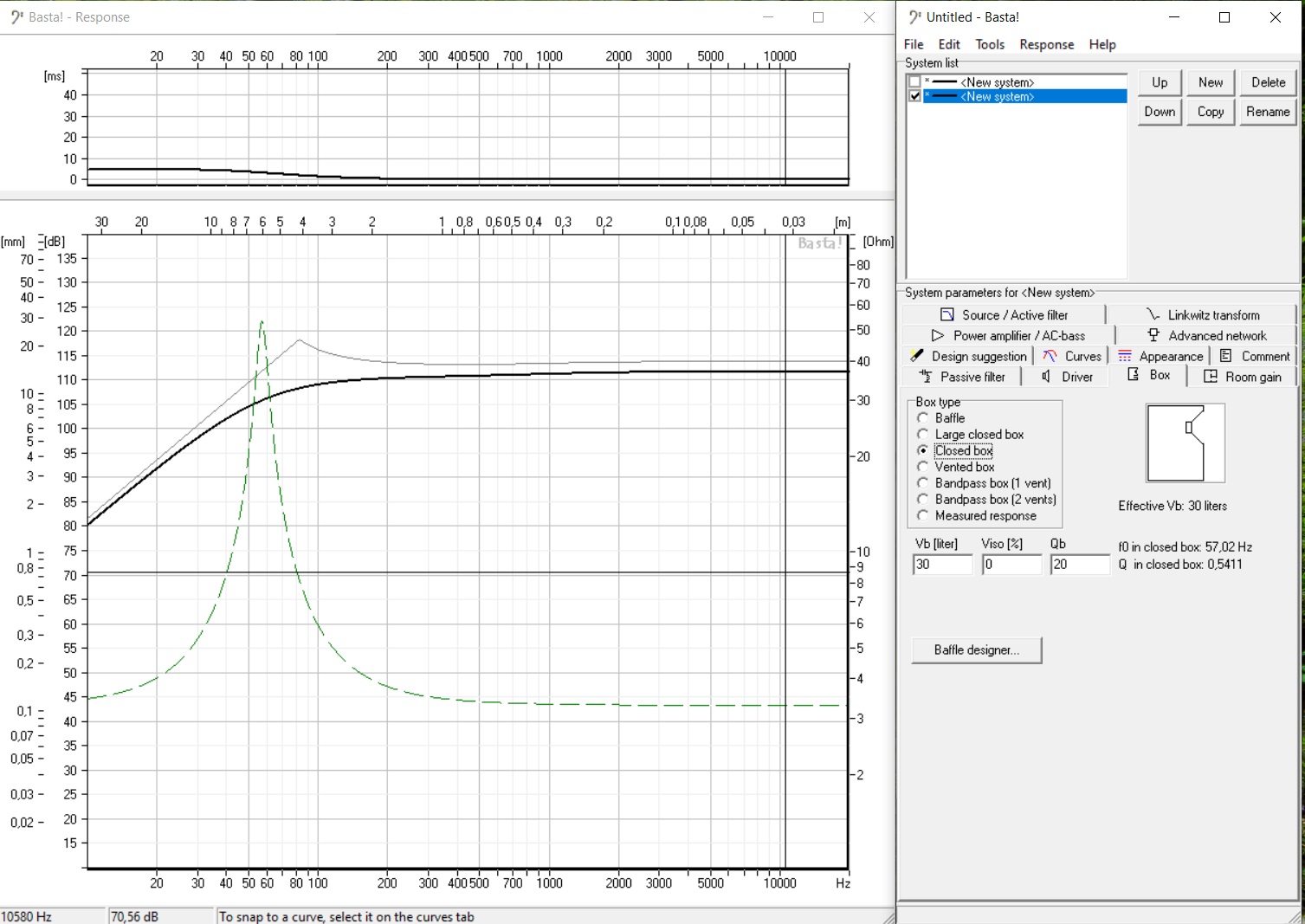
Task: Click the Down button
Action: tap(1160, 112)
